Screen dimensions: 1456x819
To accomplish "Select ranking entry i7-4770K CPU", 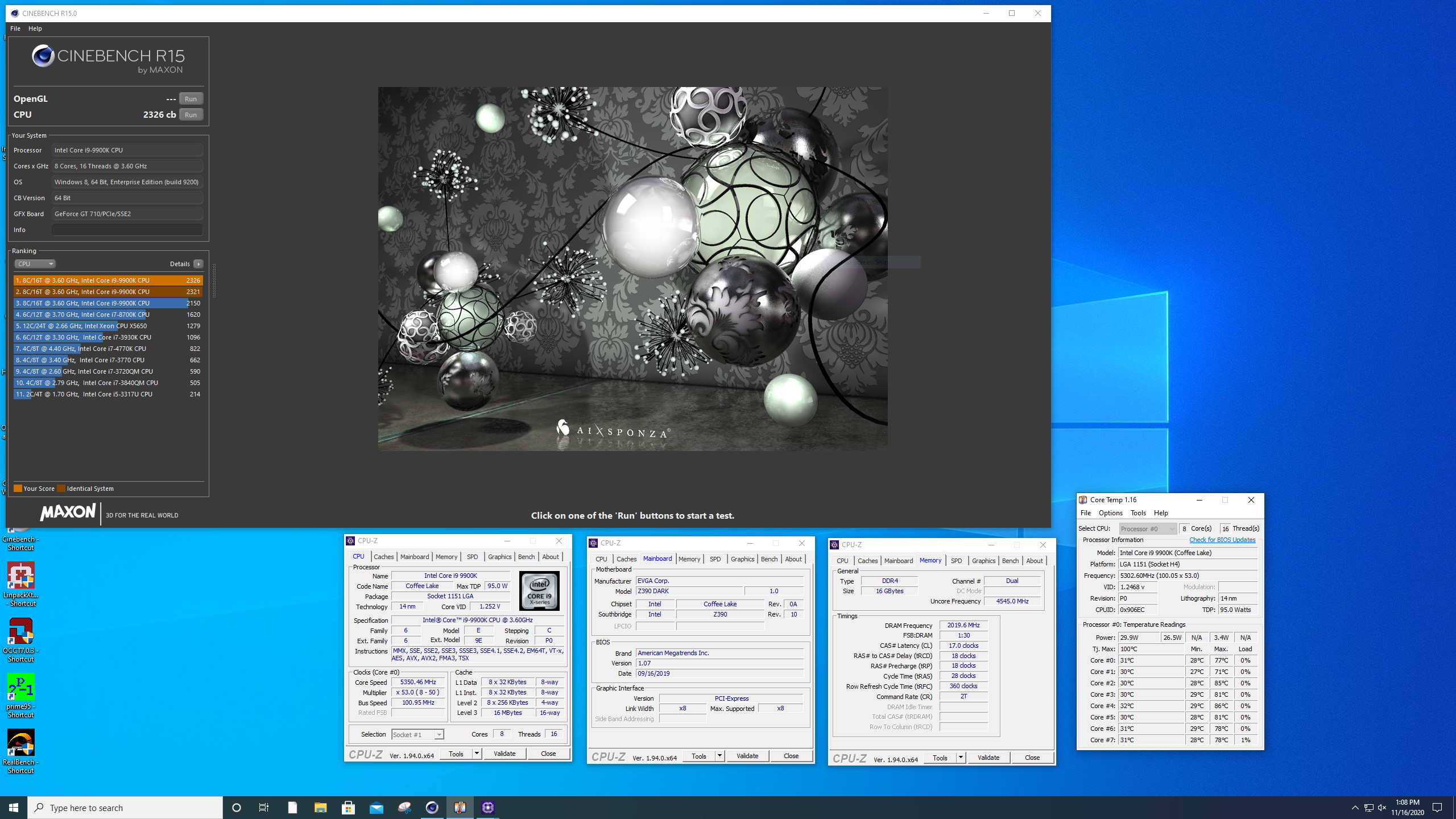I will tap(108, 349).
